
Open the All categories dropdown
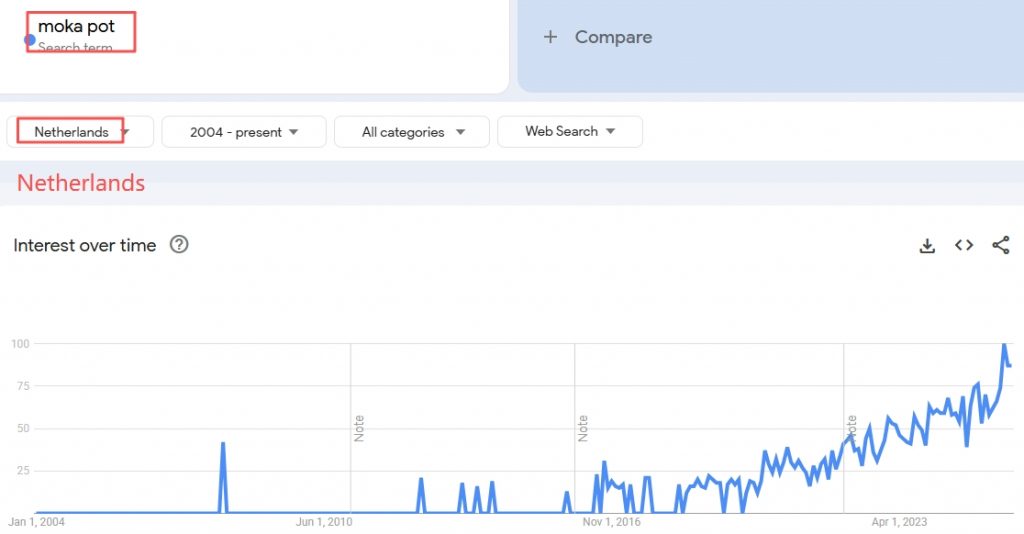tap(412, 132)
